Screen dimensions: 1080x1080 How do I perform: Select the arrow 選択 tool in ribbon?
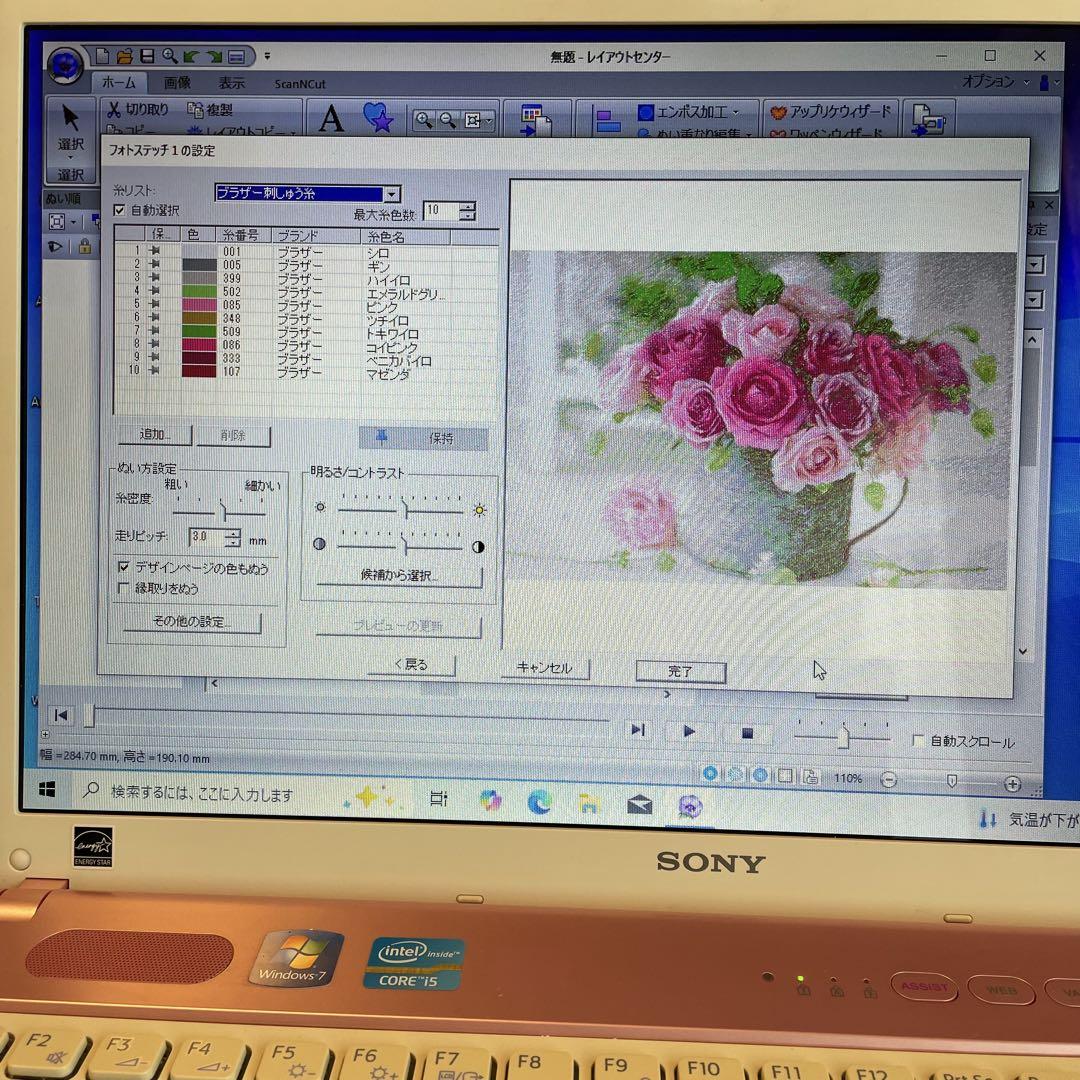[x=70, y=127]
